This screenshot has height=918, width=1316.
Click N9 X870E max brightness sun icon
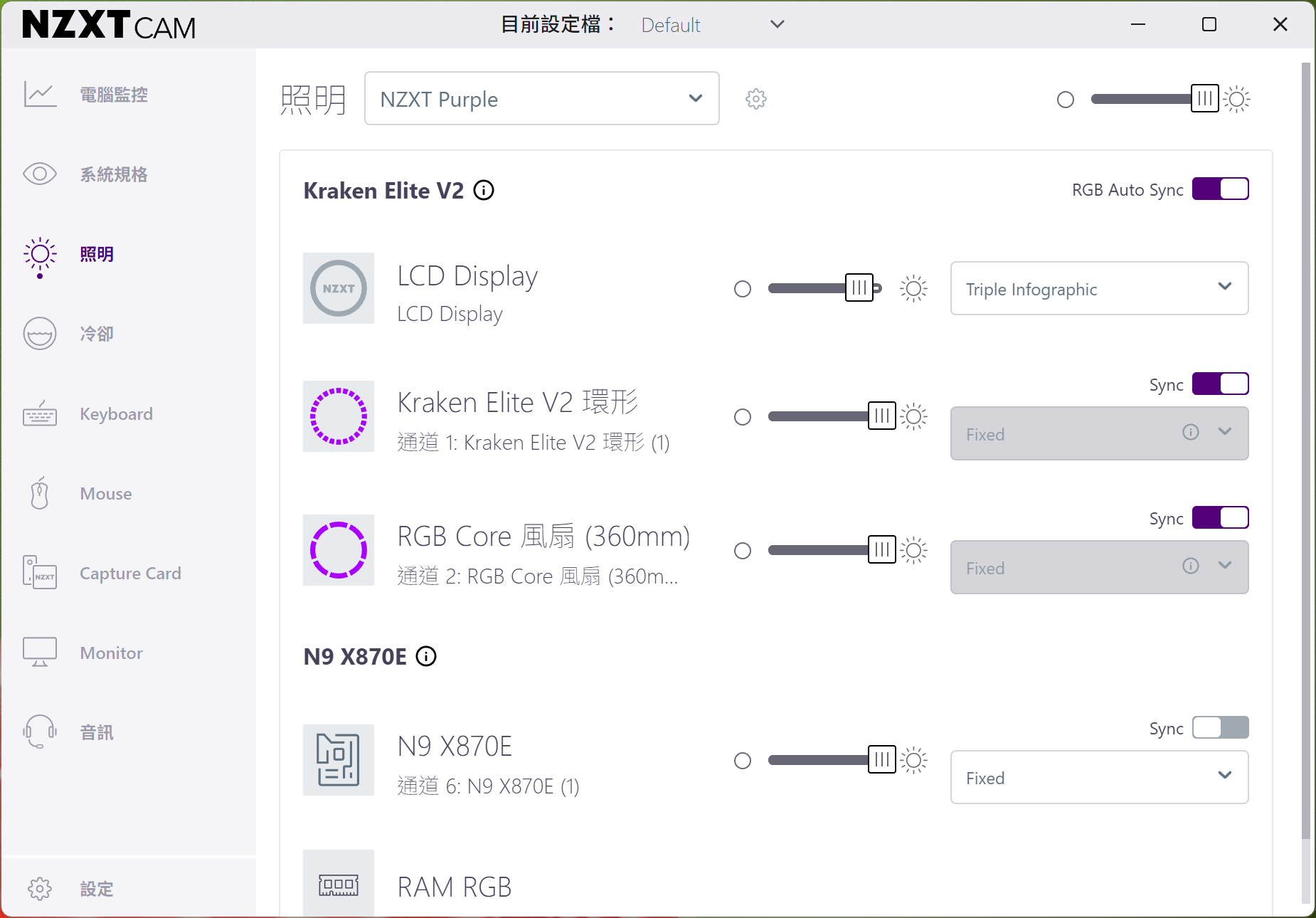coord(914,760)
